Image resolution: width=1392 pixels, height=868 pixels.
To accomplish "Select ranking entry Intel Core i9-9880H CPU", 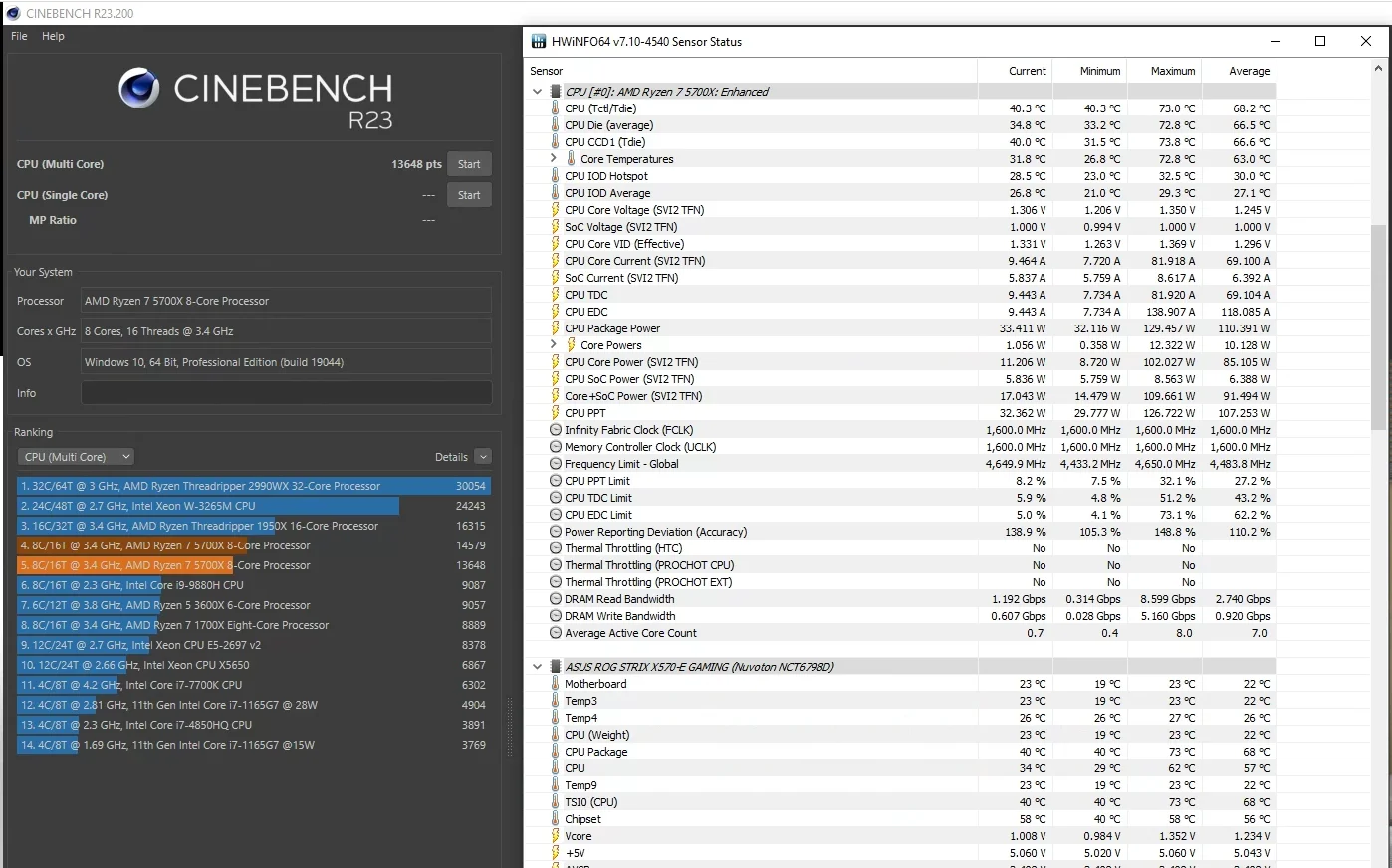I will [254, 585].
